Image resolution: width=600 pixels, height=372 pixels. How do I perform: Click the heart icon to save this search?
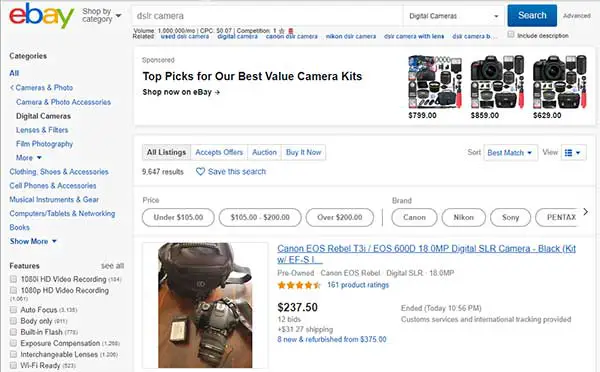tap(200, 171)
